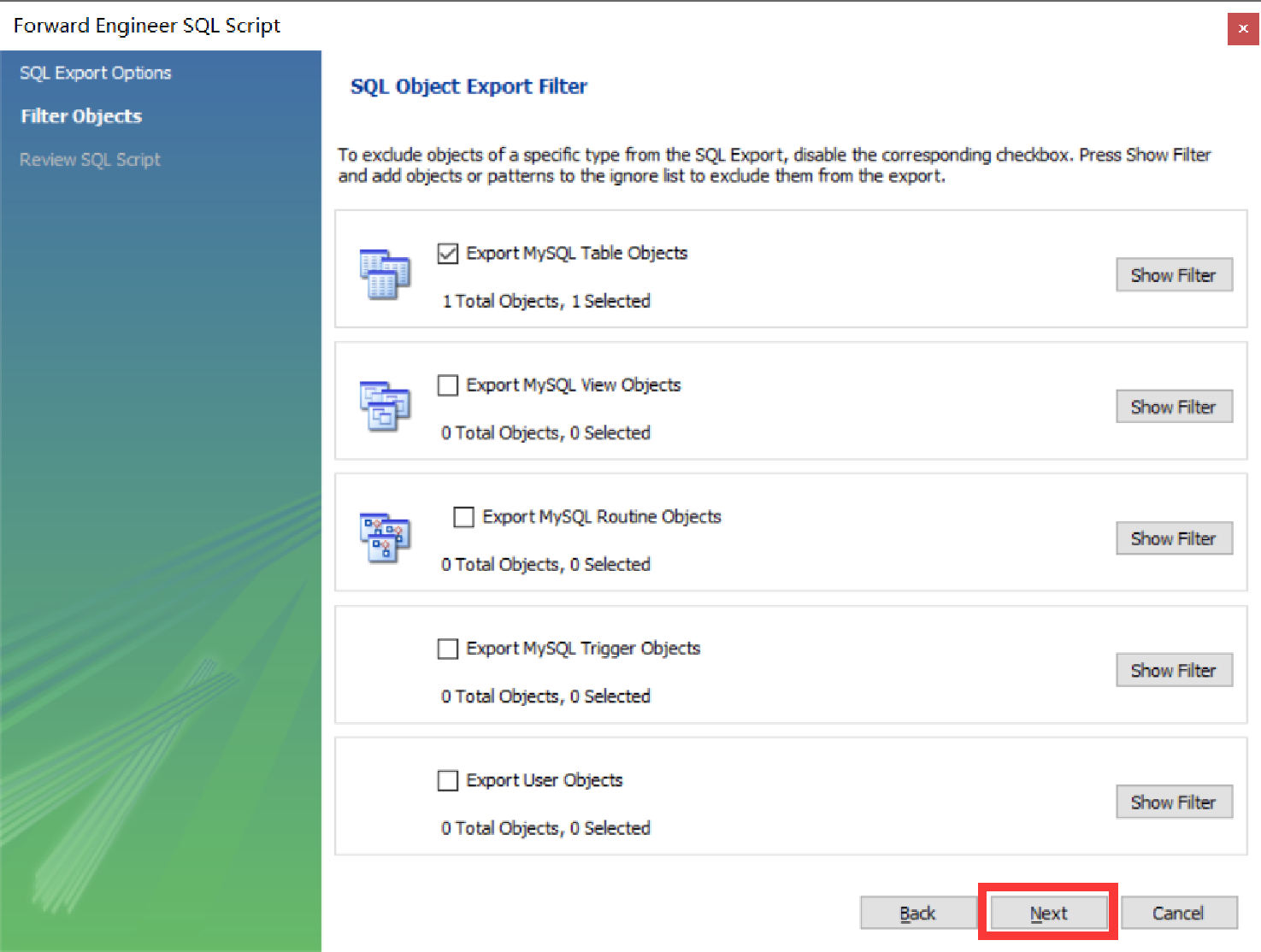The image size is (1261, 952).
Task: Show Filter for view objects
Action: pyautogui.click(x=1174, y=406)
